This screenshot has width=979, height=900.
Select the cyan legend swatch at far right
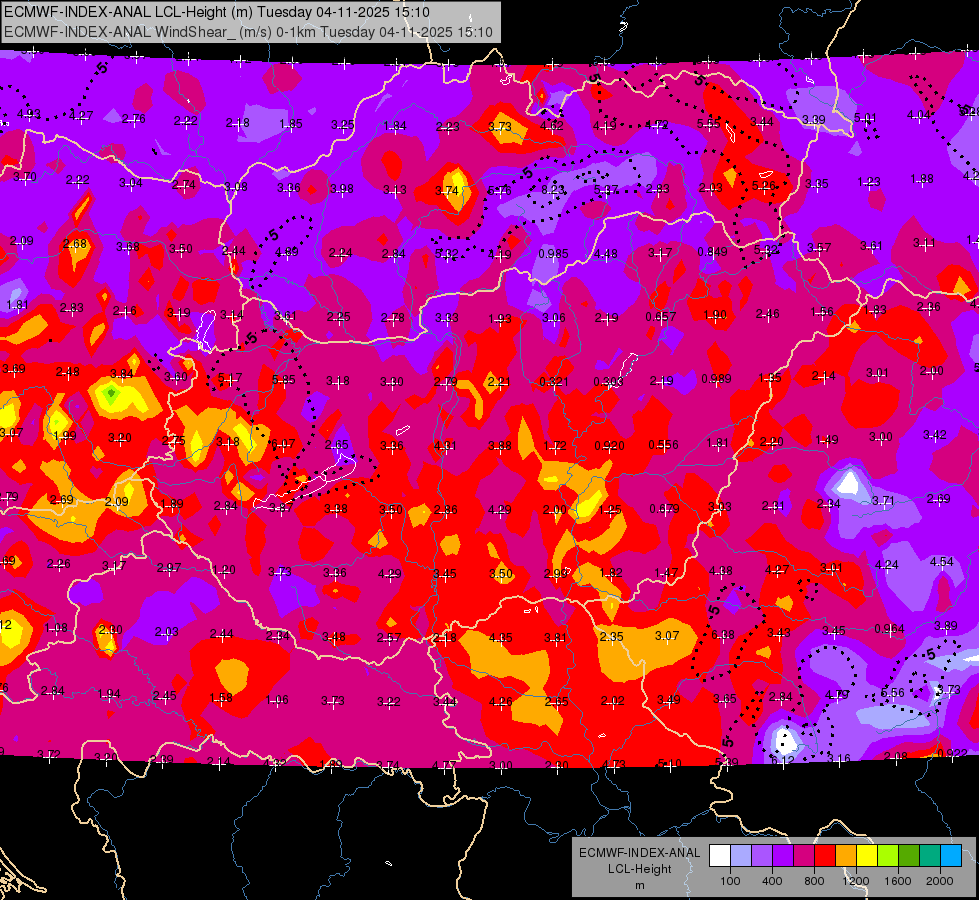coord(951,855)
